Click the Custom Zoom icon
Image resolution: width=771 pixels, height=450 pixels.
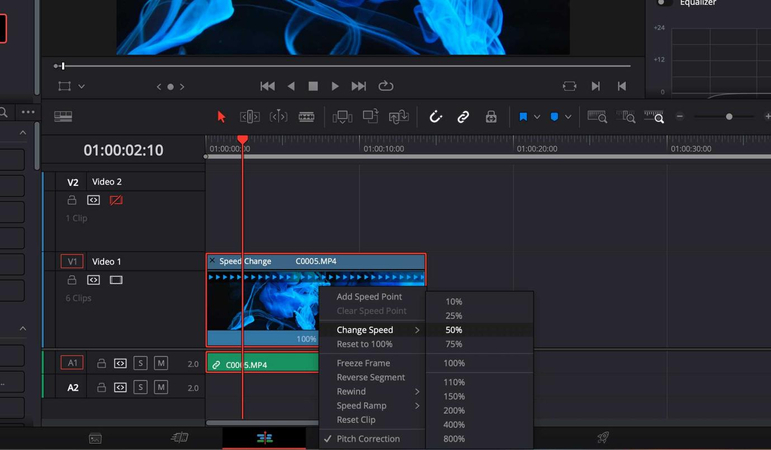pyautogui.click(x=654, y=117)
